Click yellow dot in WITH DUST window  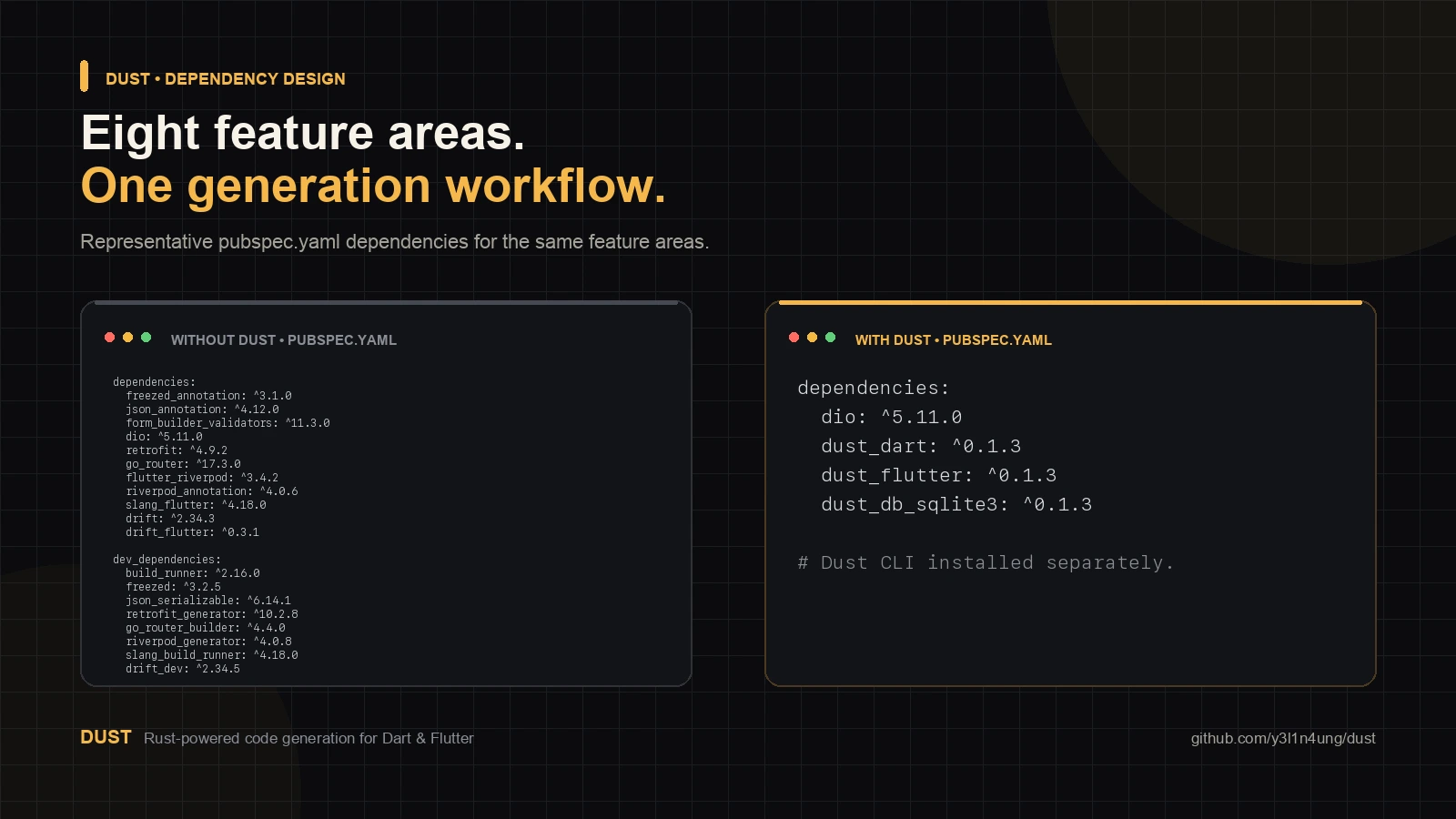[x=812, y=338]
